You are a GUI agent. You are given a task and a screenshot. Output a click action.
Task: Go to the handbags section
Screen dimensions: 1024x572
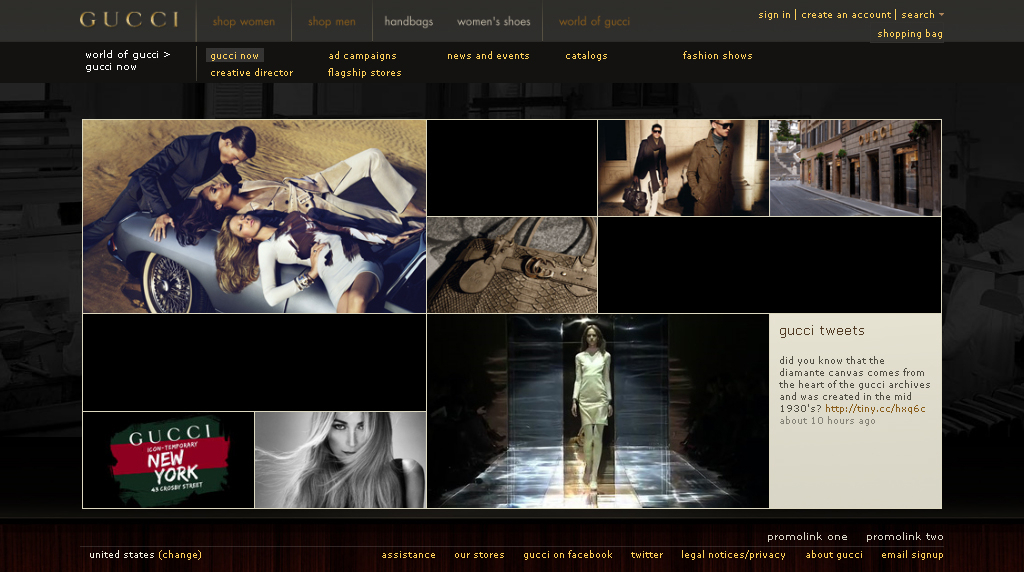click(x=409, y=22)
